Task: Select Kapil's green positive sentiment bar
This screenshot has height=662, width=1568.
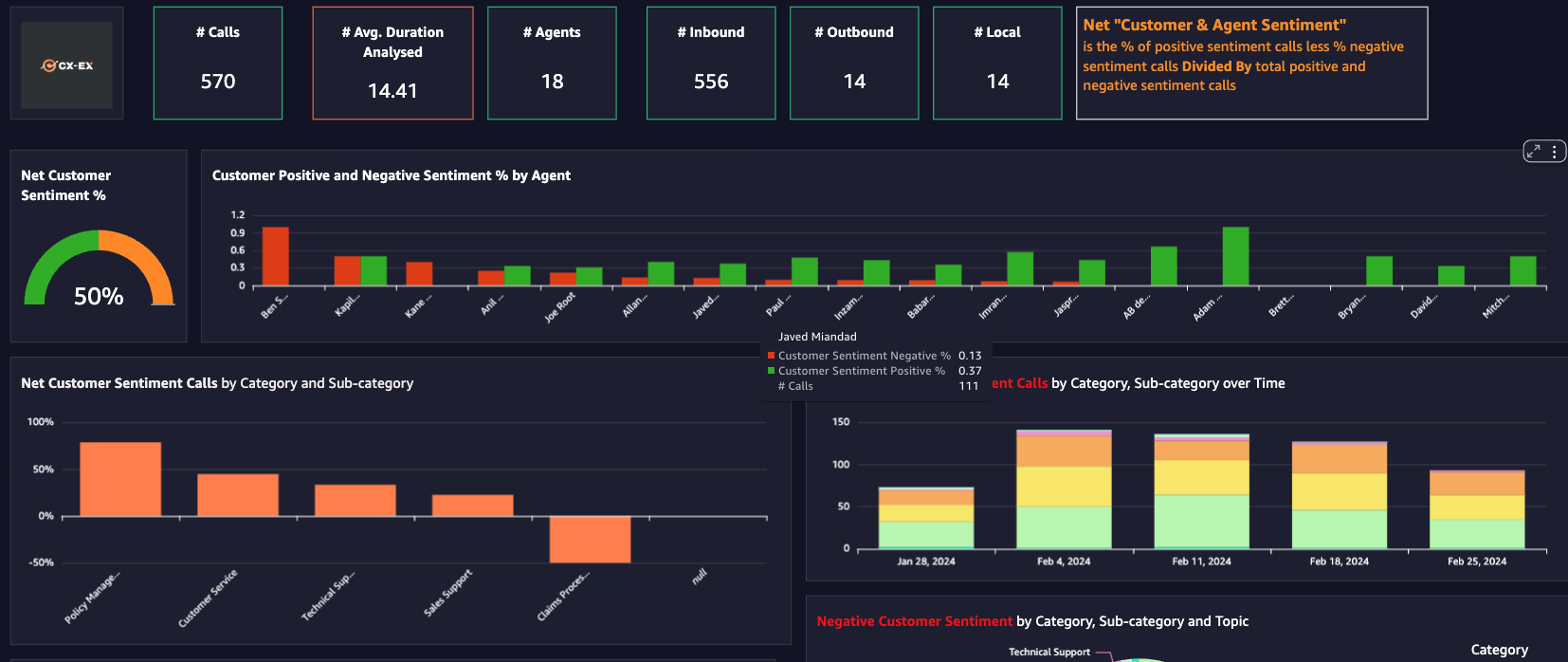Action: pos(374,270)
